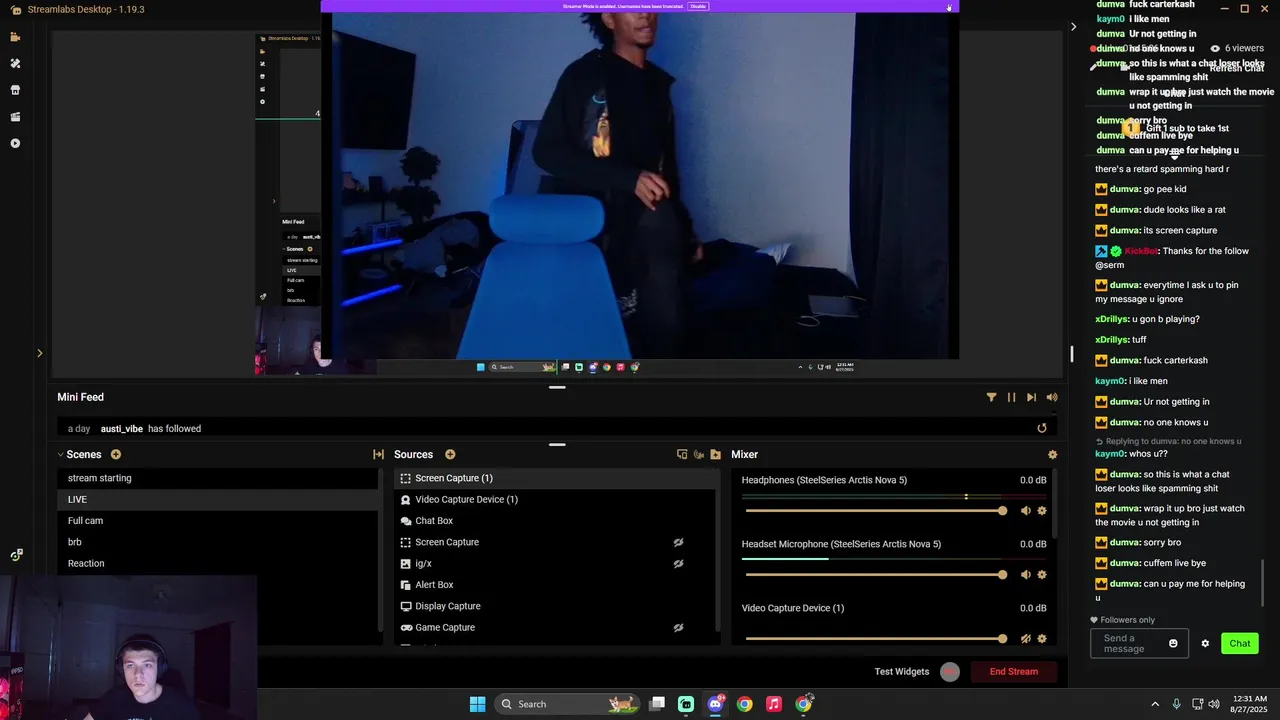Open chat settings gear icon
This screenshot has width=1280, height=720.
[x=1205, y=643]
